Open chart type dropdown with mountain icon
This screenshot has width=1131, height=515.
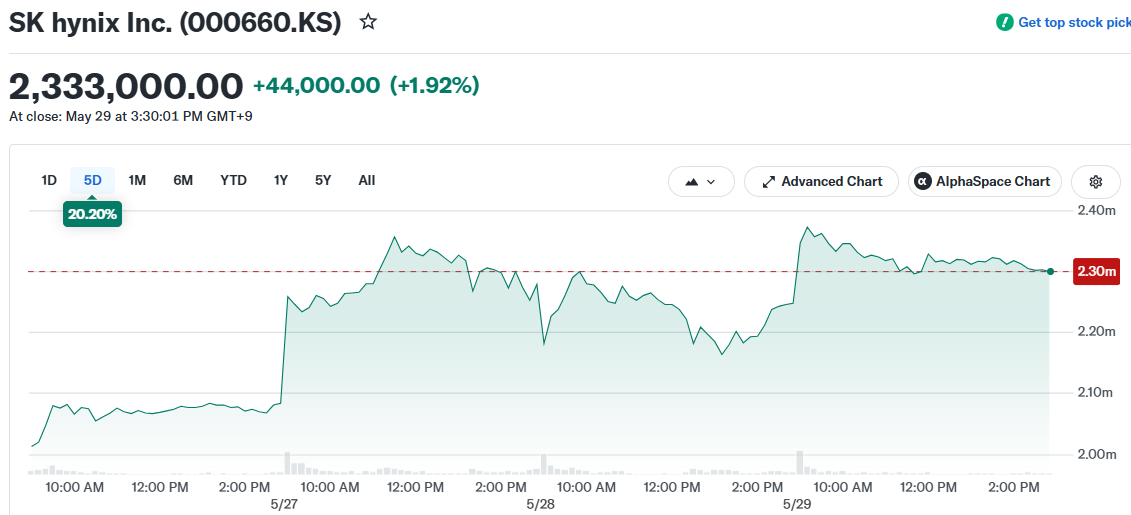(701, 182)
